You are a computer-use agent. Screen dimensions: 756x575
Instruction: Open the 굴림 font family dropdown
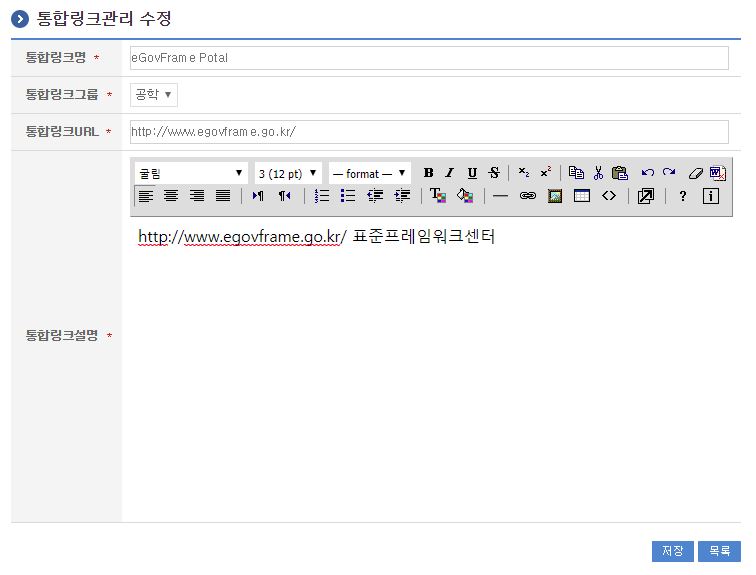(191, 173)
